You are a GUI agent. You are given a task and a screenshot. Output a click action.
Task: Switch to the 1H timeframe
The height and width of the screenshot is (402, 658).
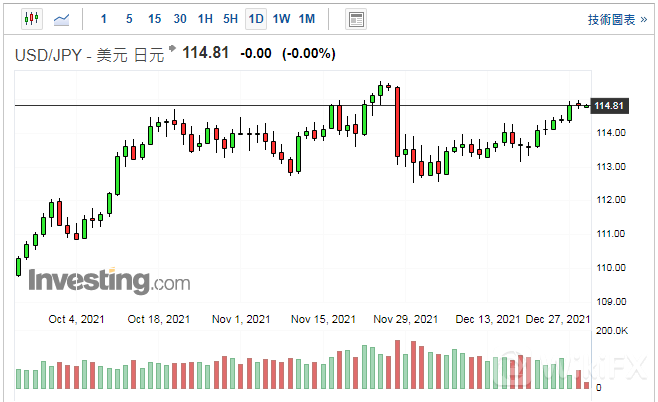click(x=205, y=19)
